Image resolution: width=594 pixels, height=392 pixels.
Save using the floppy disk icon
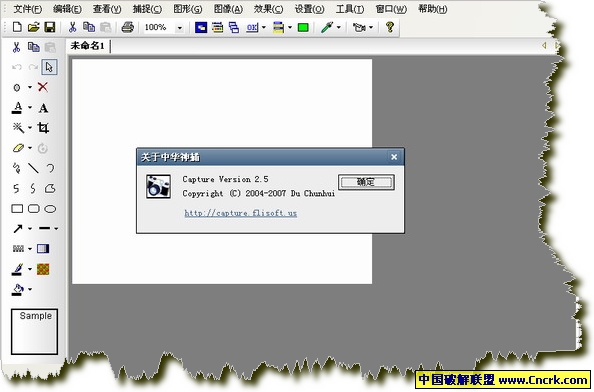(50, 27)
